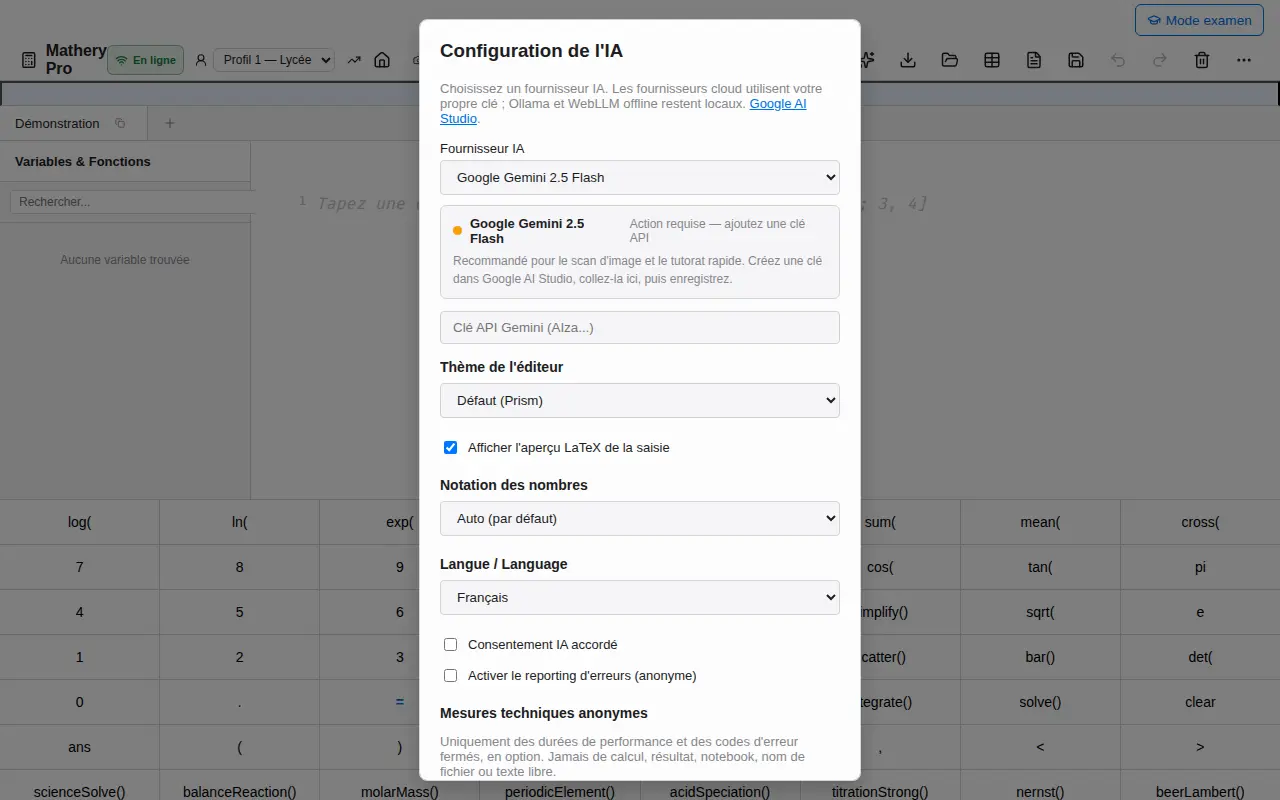The width and height of the screenshot is (1280, 800).
Task: Click the less-than key
Action: 1040,747
